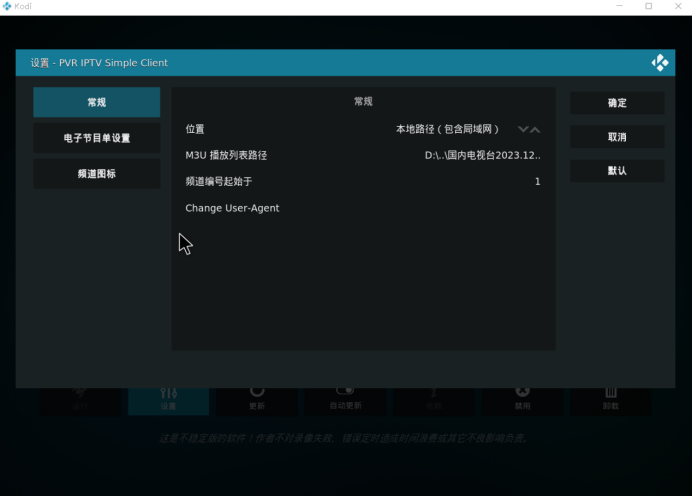Screen dimensions: 692x497
Task: Click the 本地路径（包含局域网） location value
Action: pyautogui.click(x=448, y=129)
